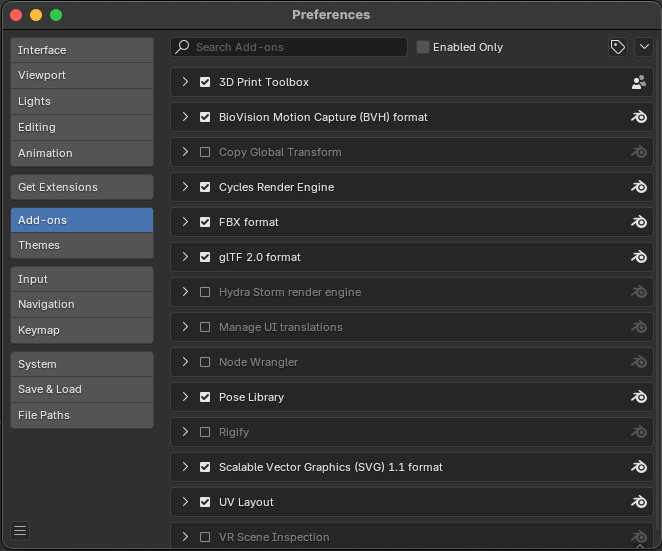Open the Lights preferences
Viewport: 662px width, 551px height.
tap(82, 101)
